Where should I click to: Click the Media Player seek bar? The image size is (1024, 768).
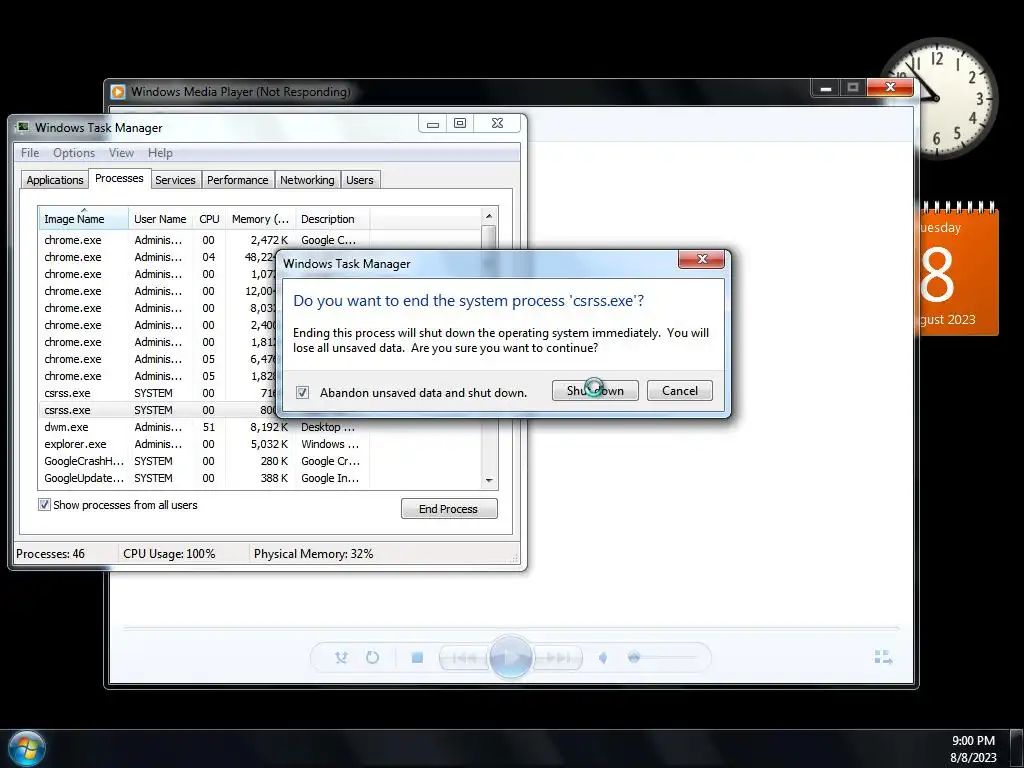(511, 628)
